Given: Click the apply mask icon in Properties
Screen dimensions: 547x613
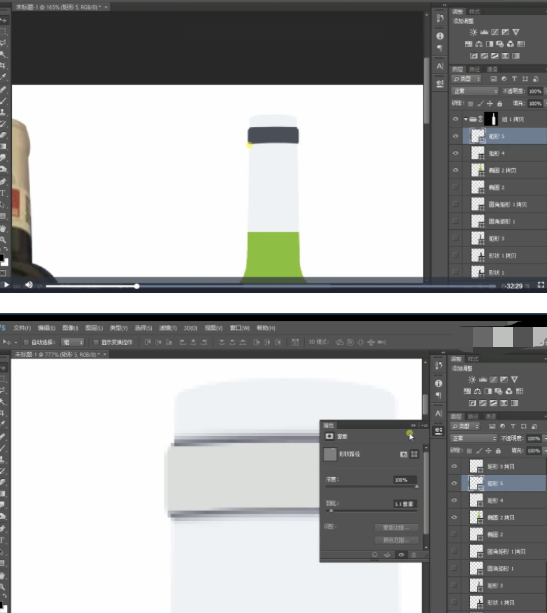Looking at the screenshot, I should (387, 554).
